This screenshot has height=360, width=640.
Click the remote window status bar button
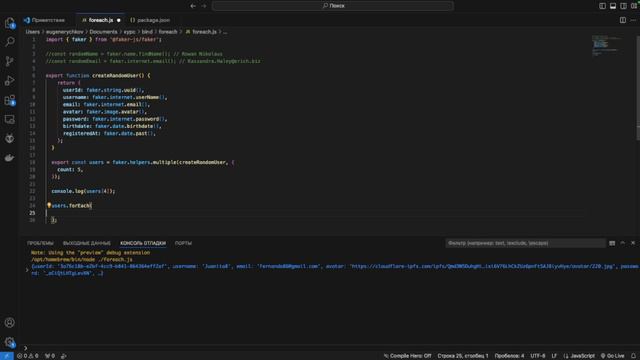(x=7, y=356)
